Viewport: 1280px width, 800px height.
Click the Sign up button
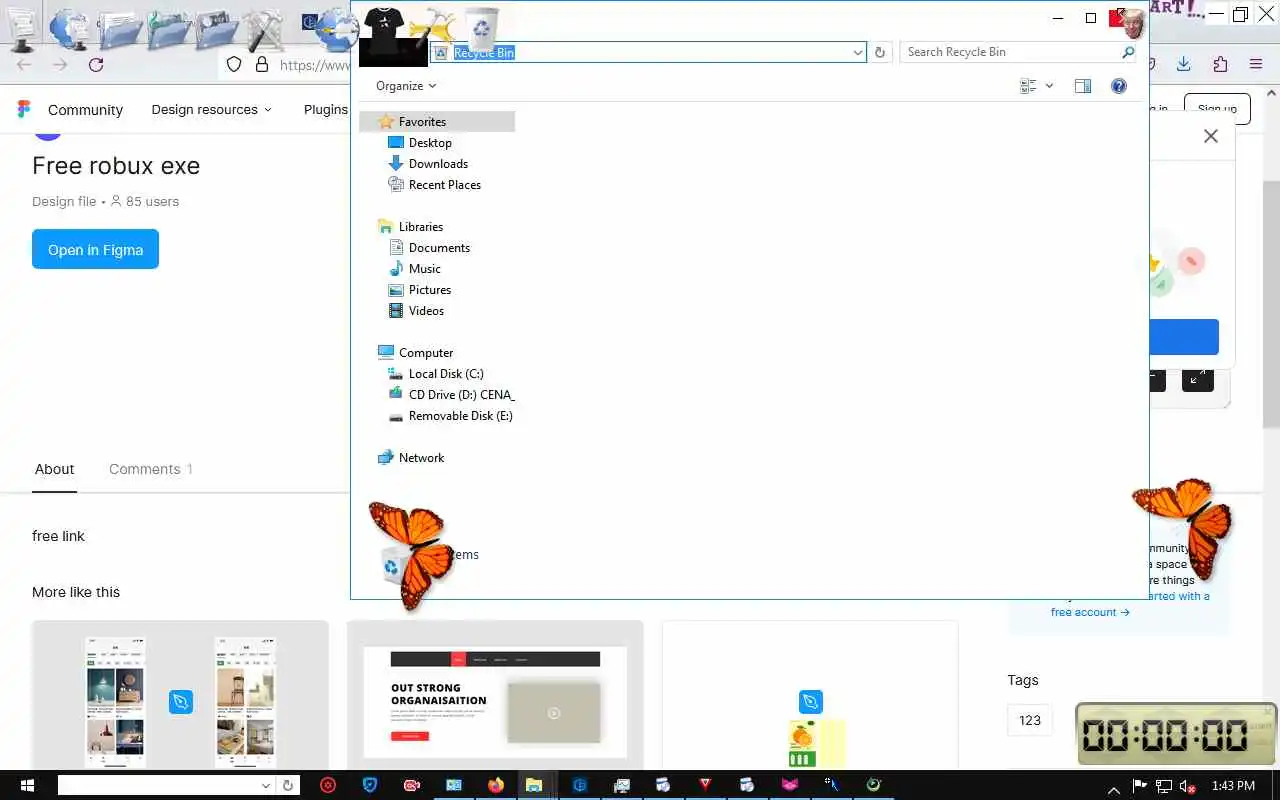tap(1217, 109)
